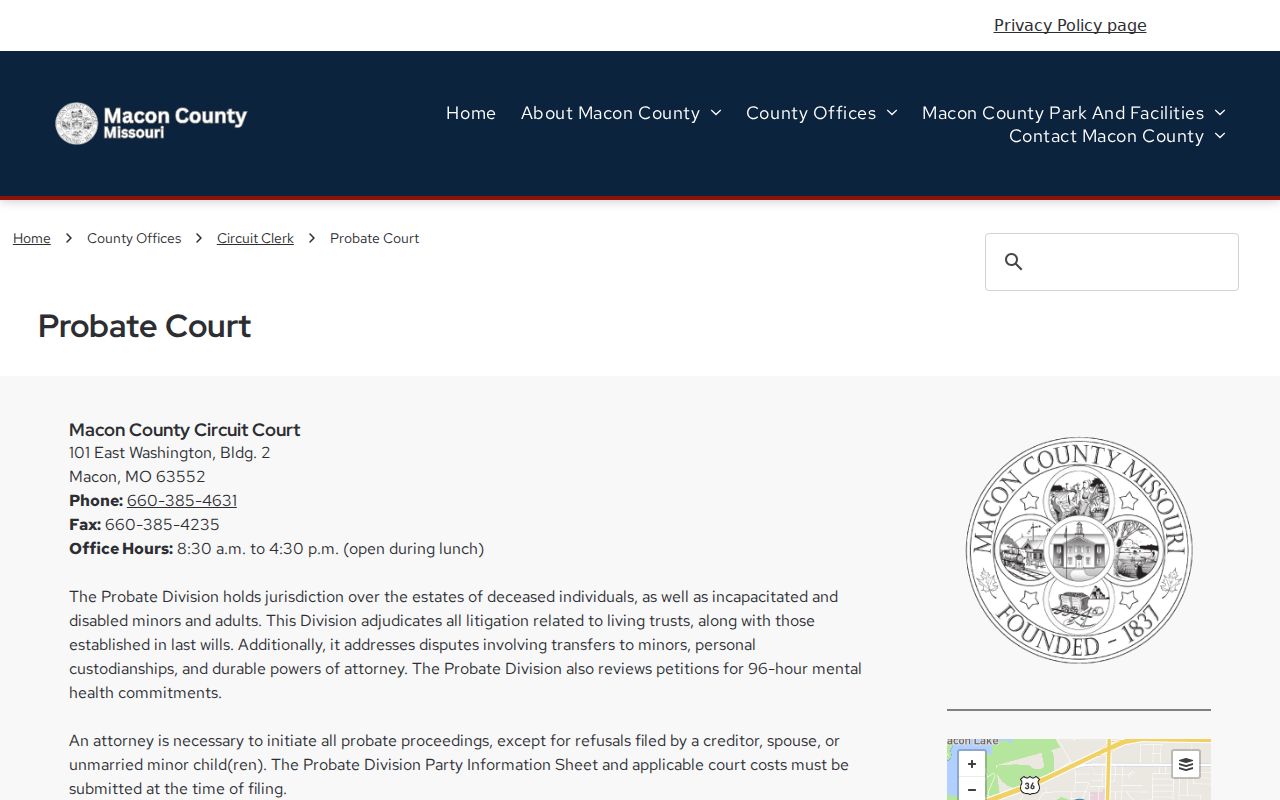Open the Contact Macon County menu
Image resolution: width=1280 pixels, height=800 pixels.
(1106, 136)
